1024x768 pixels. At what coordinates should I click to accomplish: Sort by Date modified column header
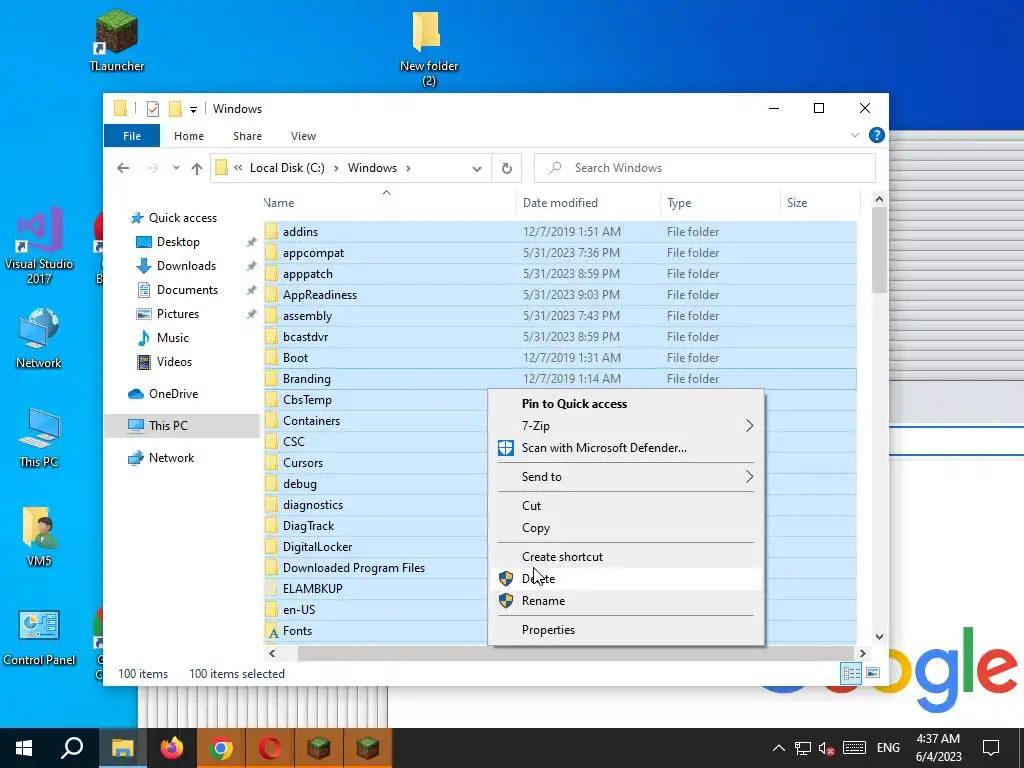(588, 202)
